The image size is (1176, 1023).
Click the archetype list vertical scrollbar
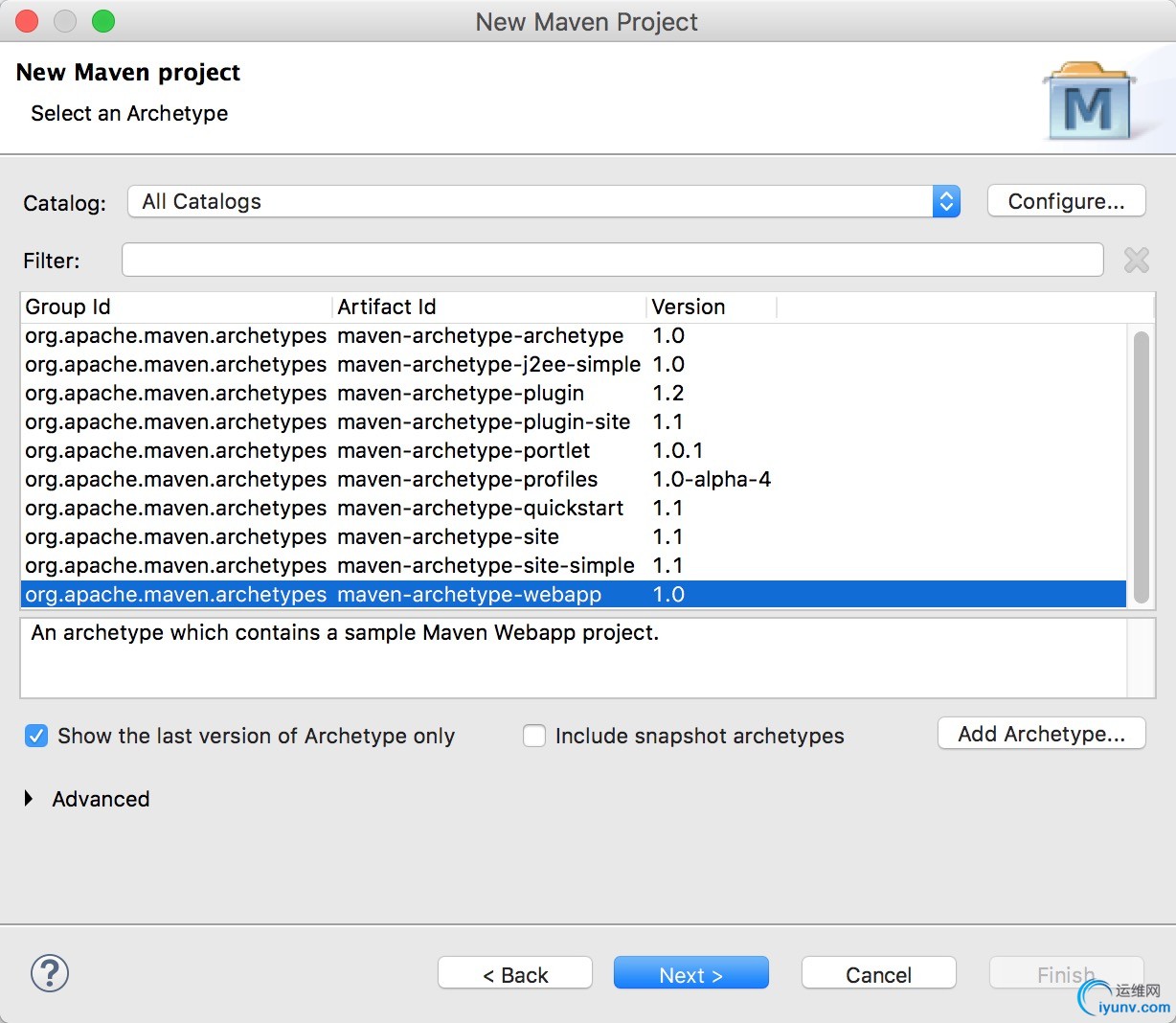coord(1141,466)
